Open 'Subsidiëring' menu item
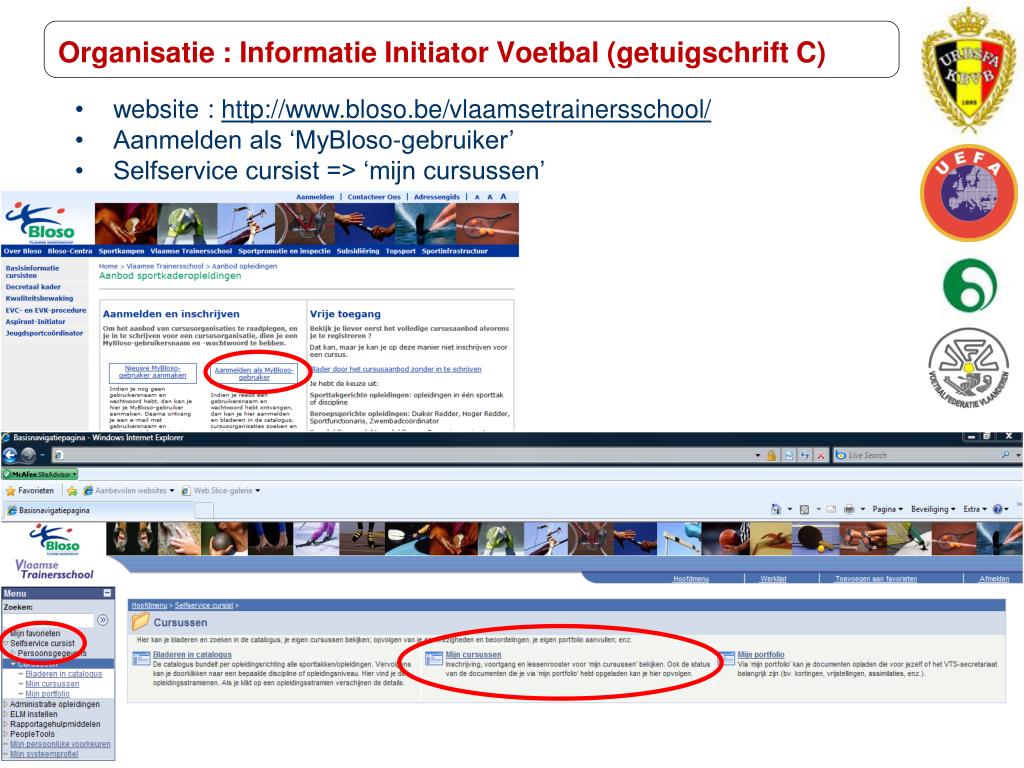The image size is (1024, 768). point(358,251)
